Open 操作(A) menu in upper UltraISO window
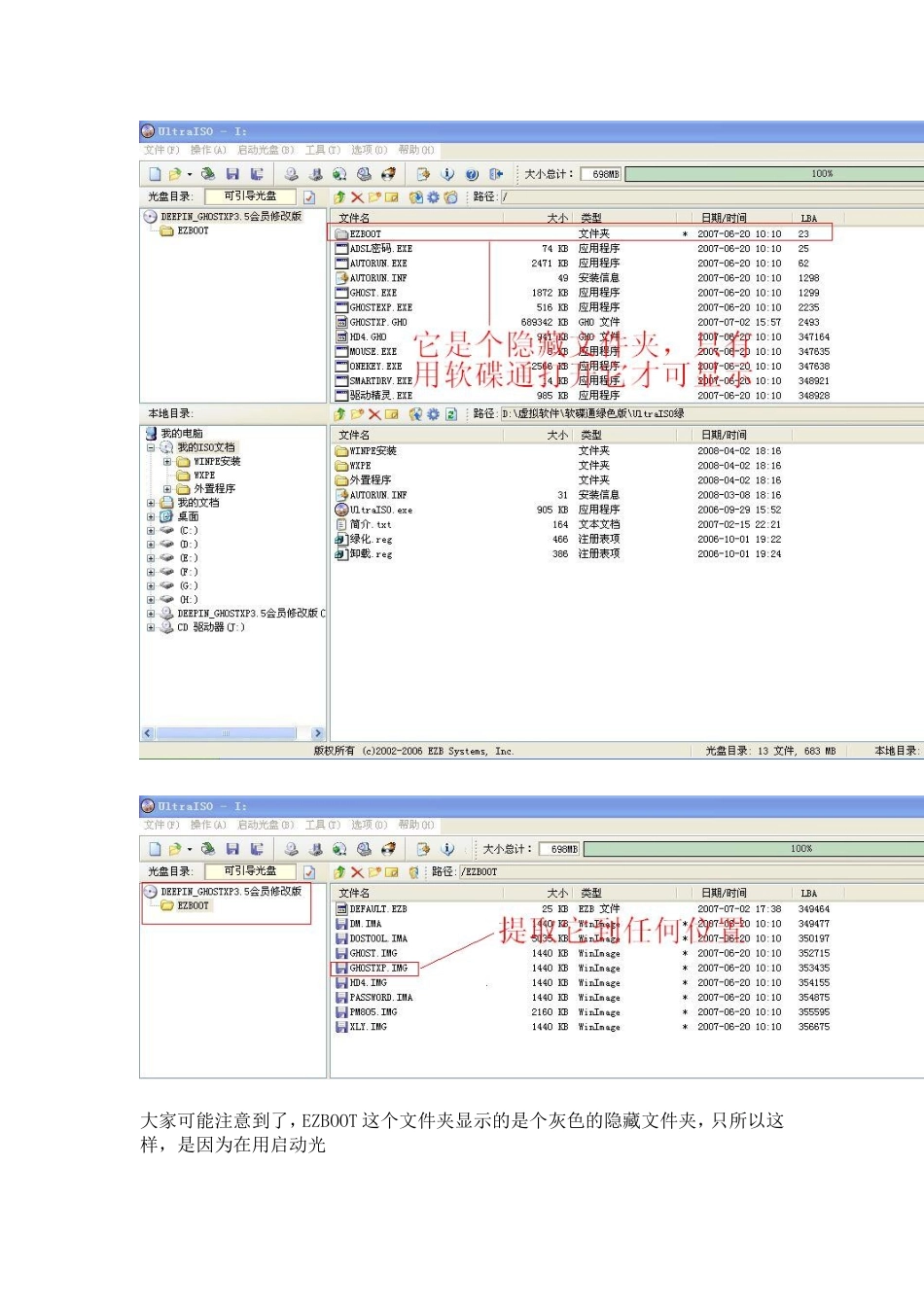This screenshot has width=924, height=1307. pos(208,150)
